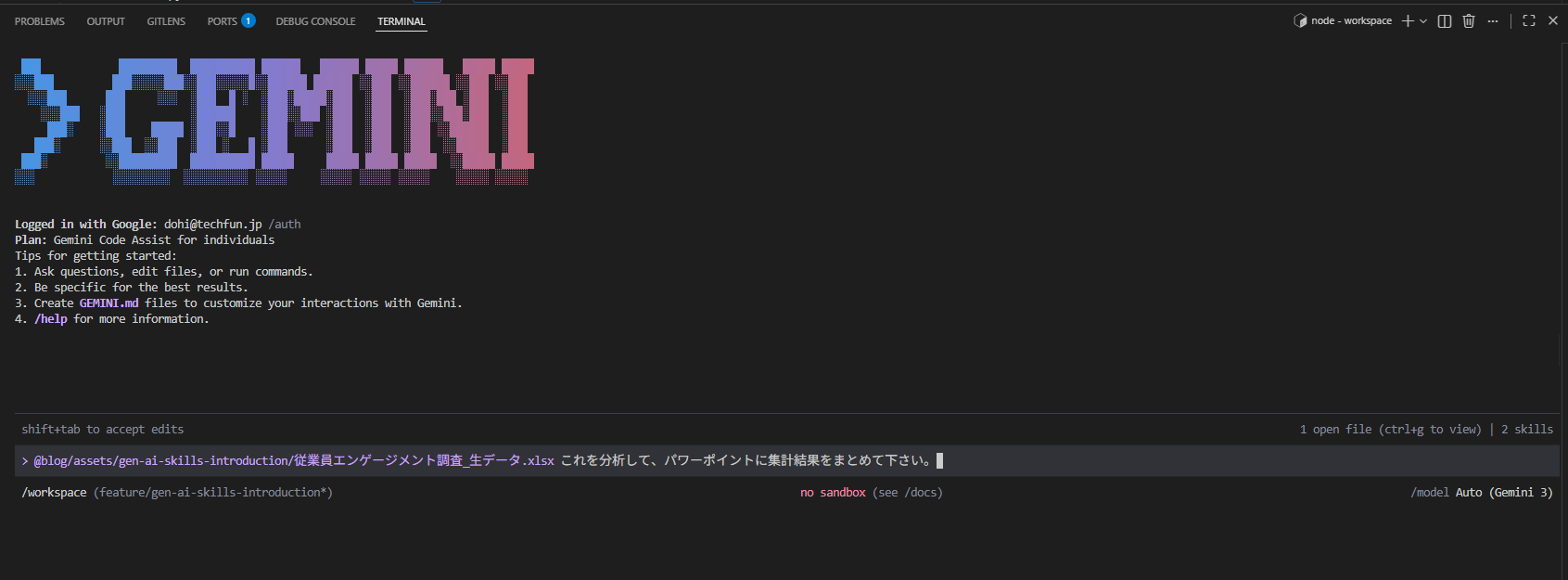The image size is (1568, 580).
Task: Click the dohi@techfun.jp email text
Action: [x=213, y=225]
